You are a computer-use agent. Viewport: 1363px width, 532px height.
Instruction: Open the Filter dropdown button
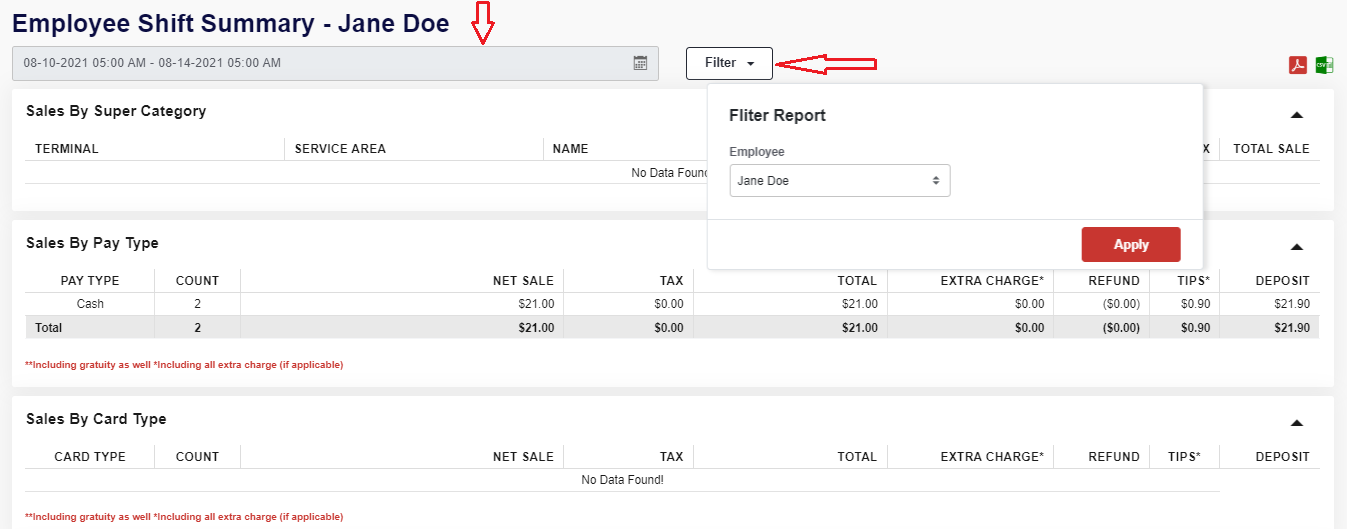729,63
